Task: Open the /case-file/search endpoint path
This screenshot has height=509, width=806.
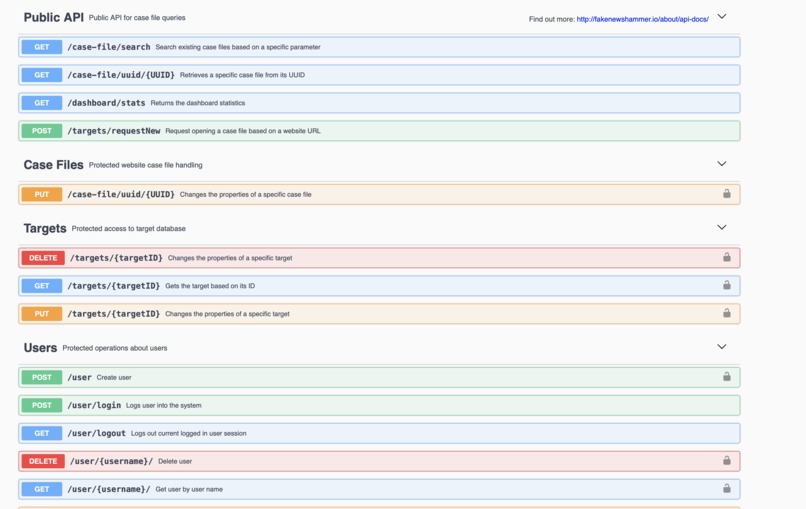Action: (x=109, y=47)
